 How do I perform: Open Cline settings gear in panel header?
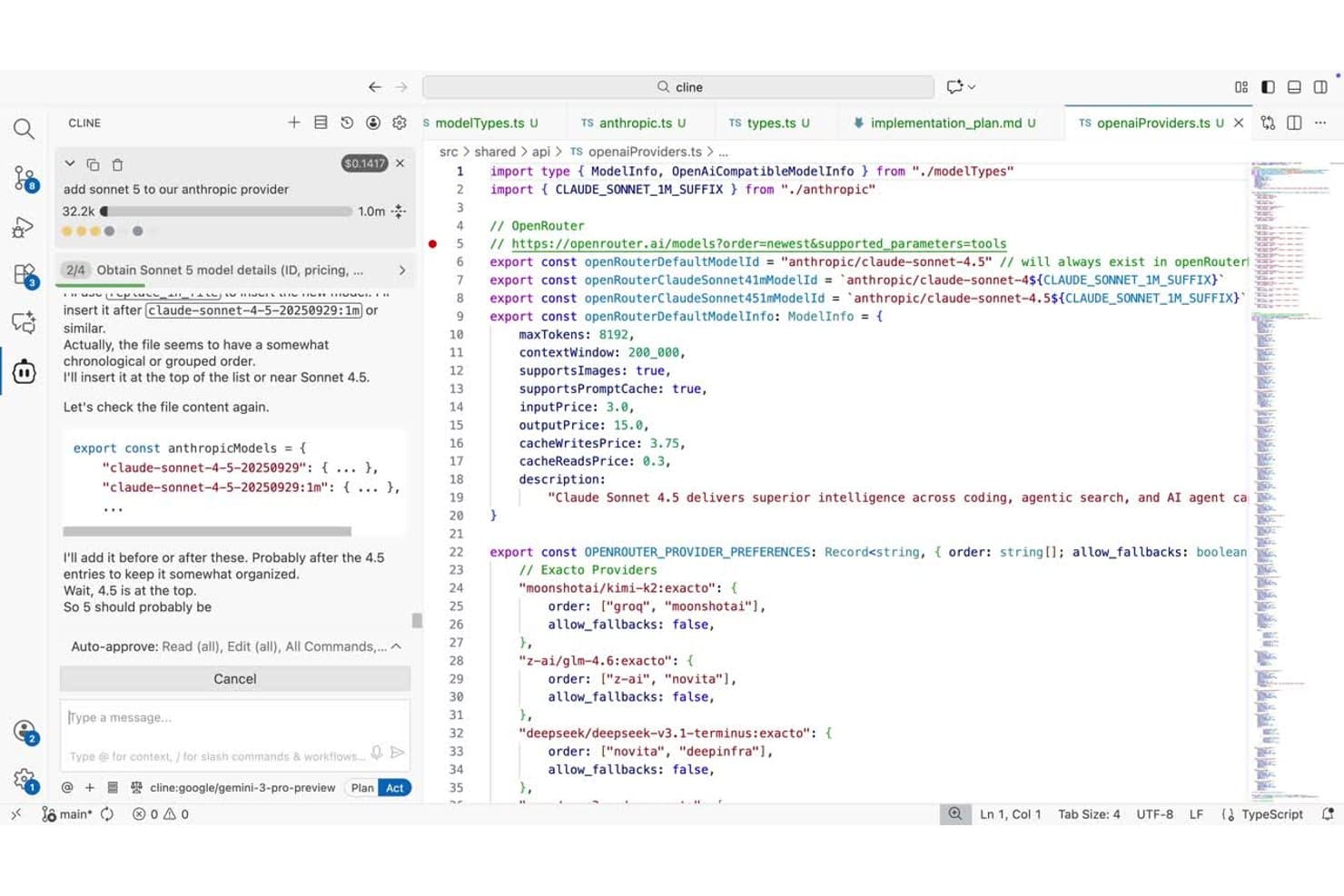click(400, 123)
